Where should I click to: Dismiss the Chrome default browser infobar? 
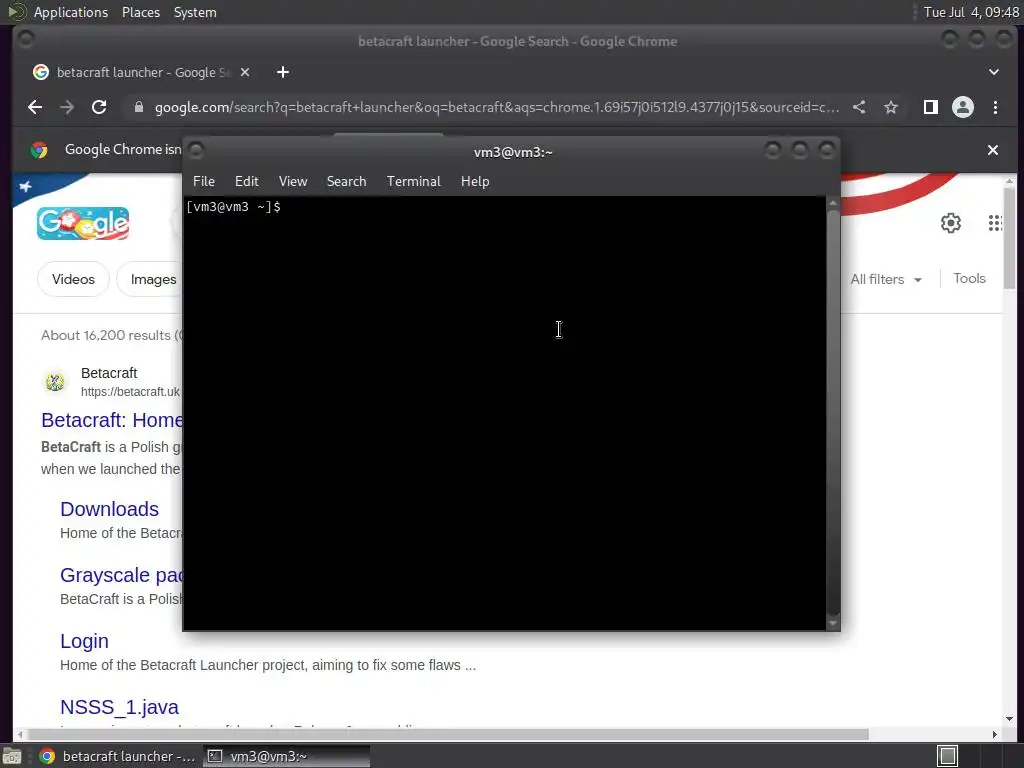[993, 150]
